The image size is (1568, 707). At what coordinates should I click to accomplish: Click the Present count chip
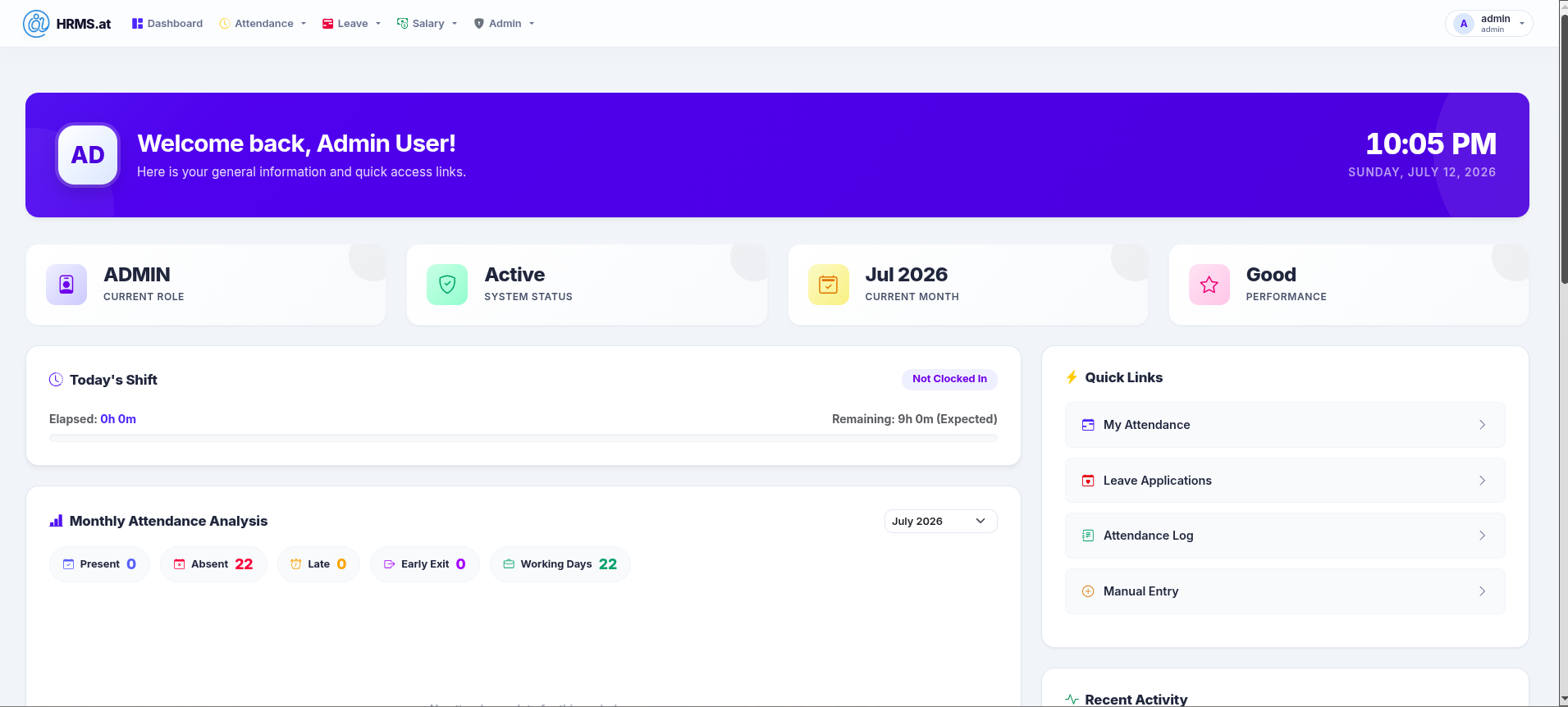coord(99,564)
